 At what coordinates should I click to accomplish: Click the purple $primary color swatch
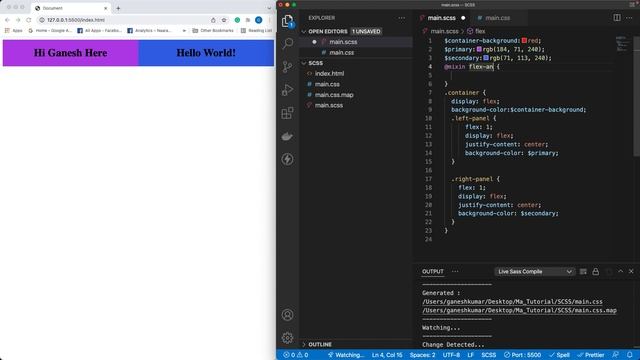pyautogui.click(x=479, y=49)
